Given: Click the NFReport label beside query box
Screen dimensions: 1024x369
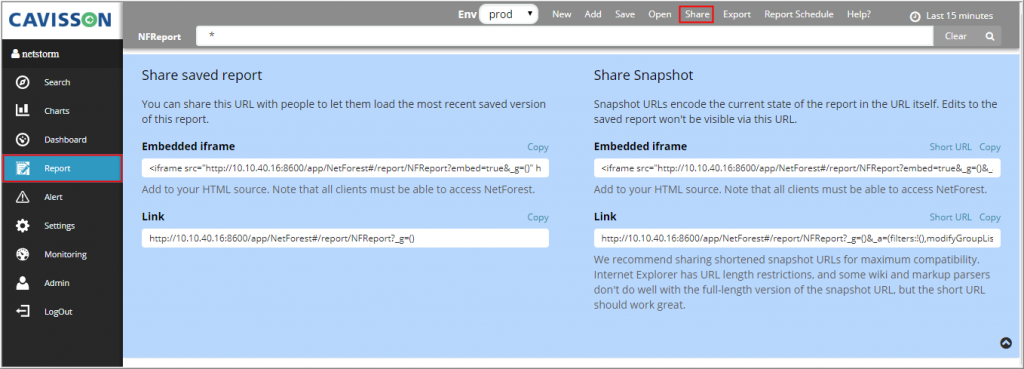Looking at the screenshot, I should tap(159, 37).
